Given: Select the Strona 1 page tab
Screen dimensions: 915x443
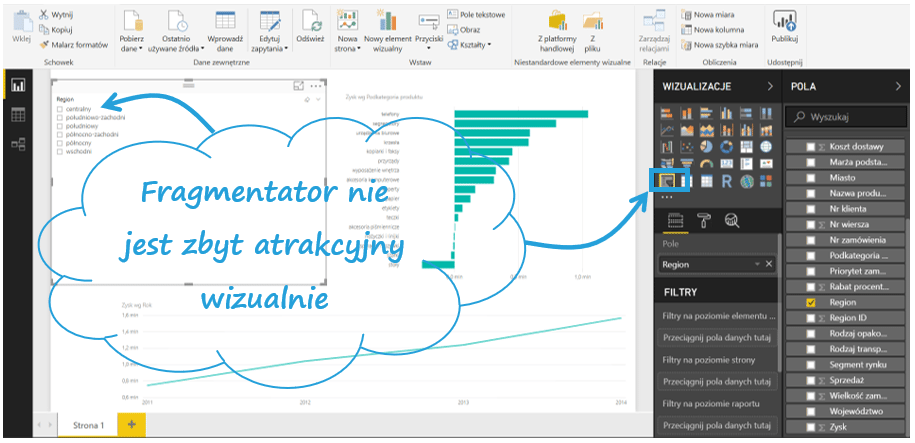Looking at the screenshot, I should 88,426.
